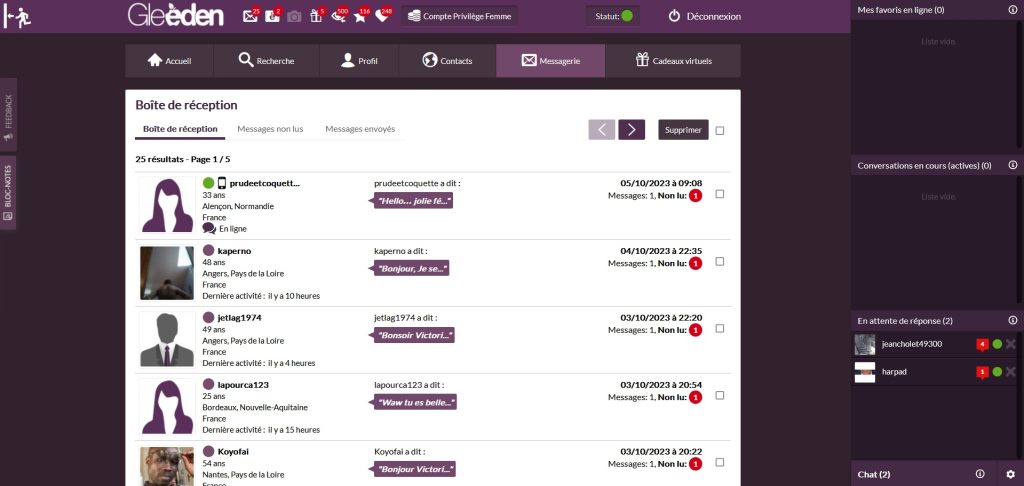
Task: Switch to Messages non lus tab
Action: pyautogui.click(x=270, y=129)
